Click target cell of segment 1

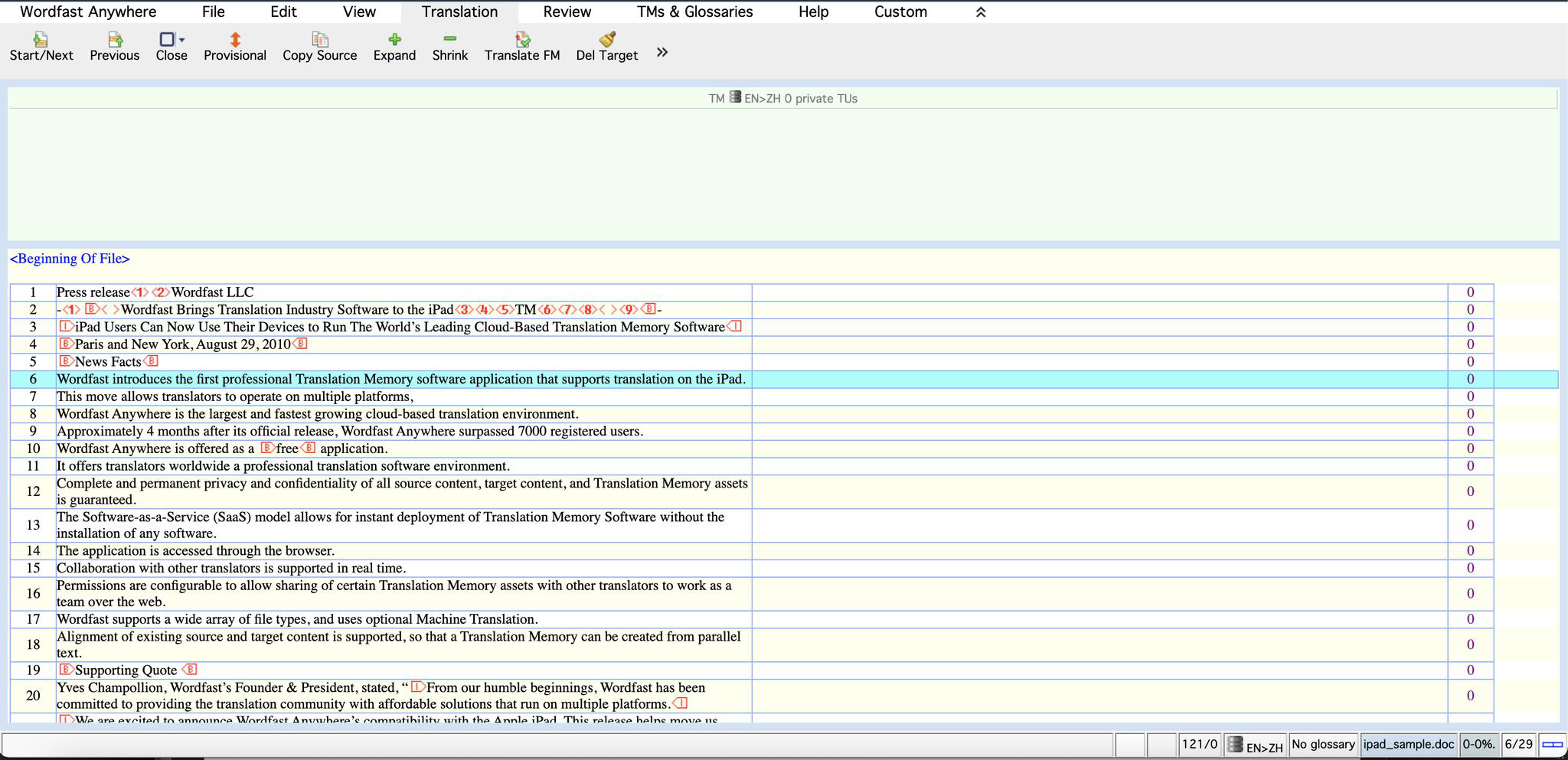coord(1099,292)
